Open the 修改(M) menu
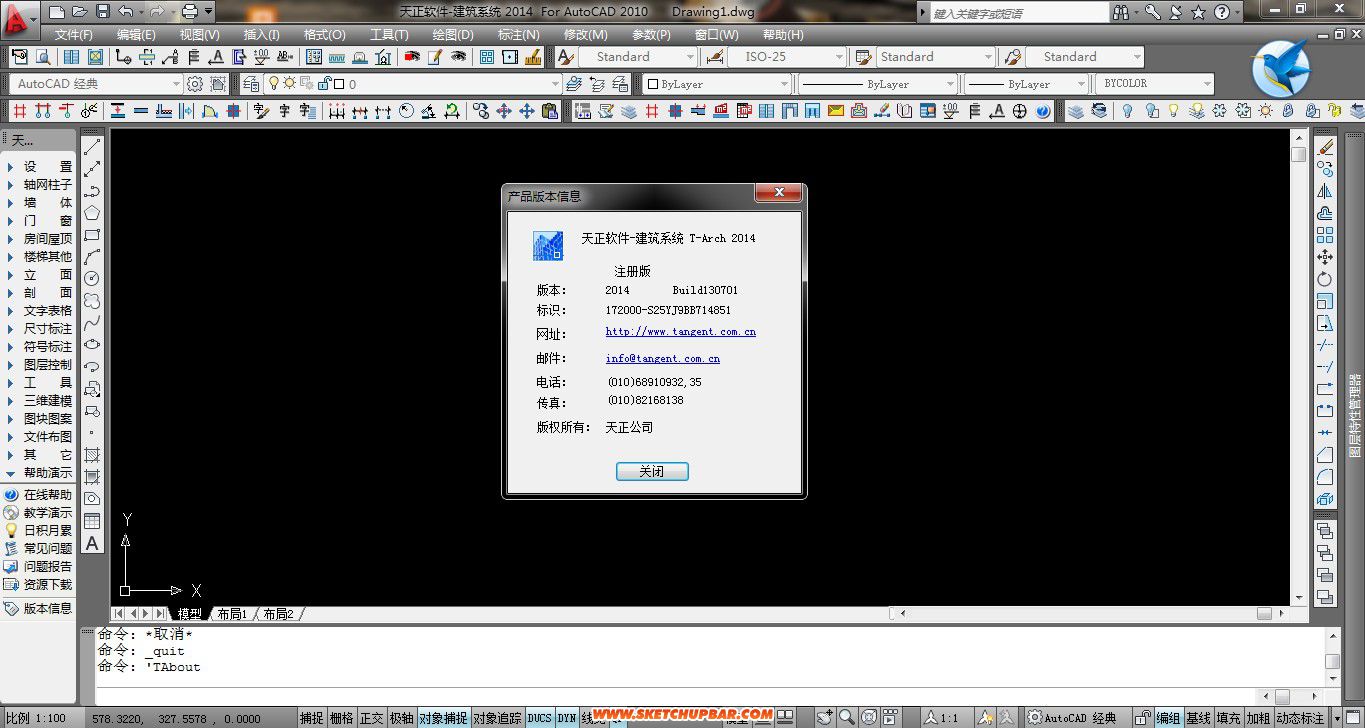Screen dimensions: 1365x728 click(585, 35)
